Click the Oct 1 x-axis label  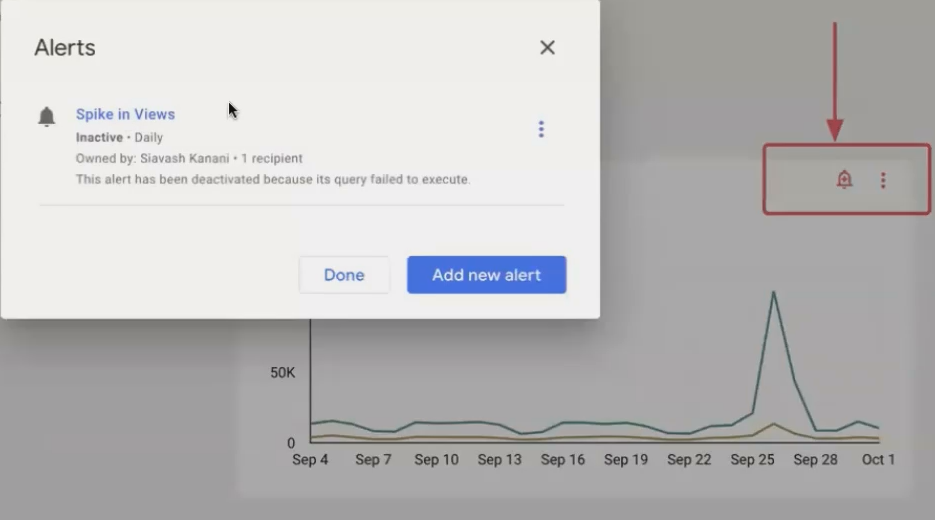point(878,460)
